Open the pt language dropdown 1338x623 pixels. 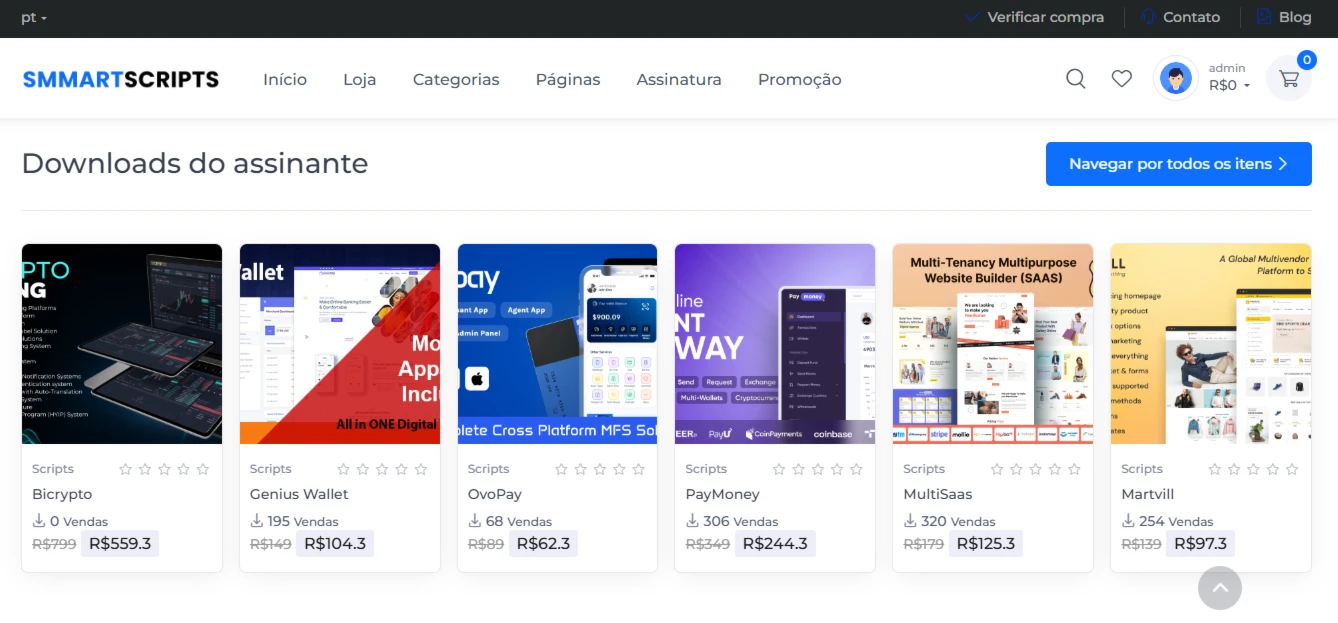pos(34,17)
